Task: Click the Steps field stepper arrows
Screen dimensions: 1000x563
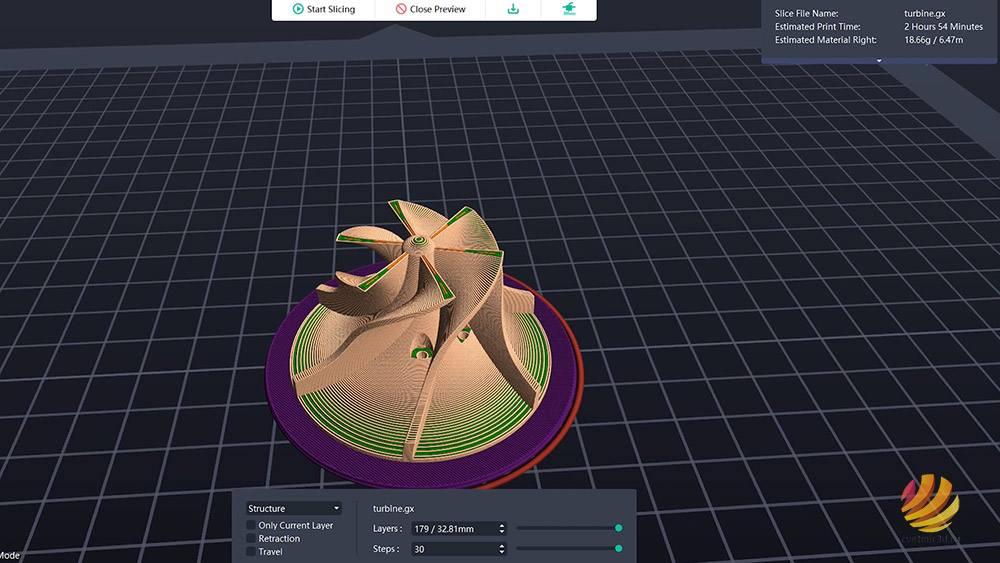Action: (502, 549)
